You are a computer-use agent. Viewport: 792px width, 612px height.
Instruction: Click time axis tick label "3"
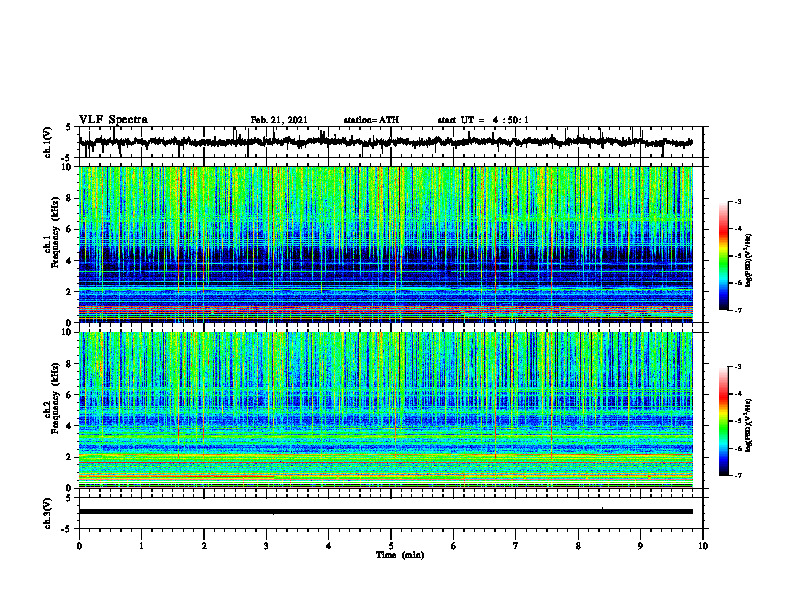tap(266, 546)
